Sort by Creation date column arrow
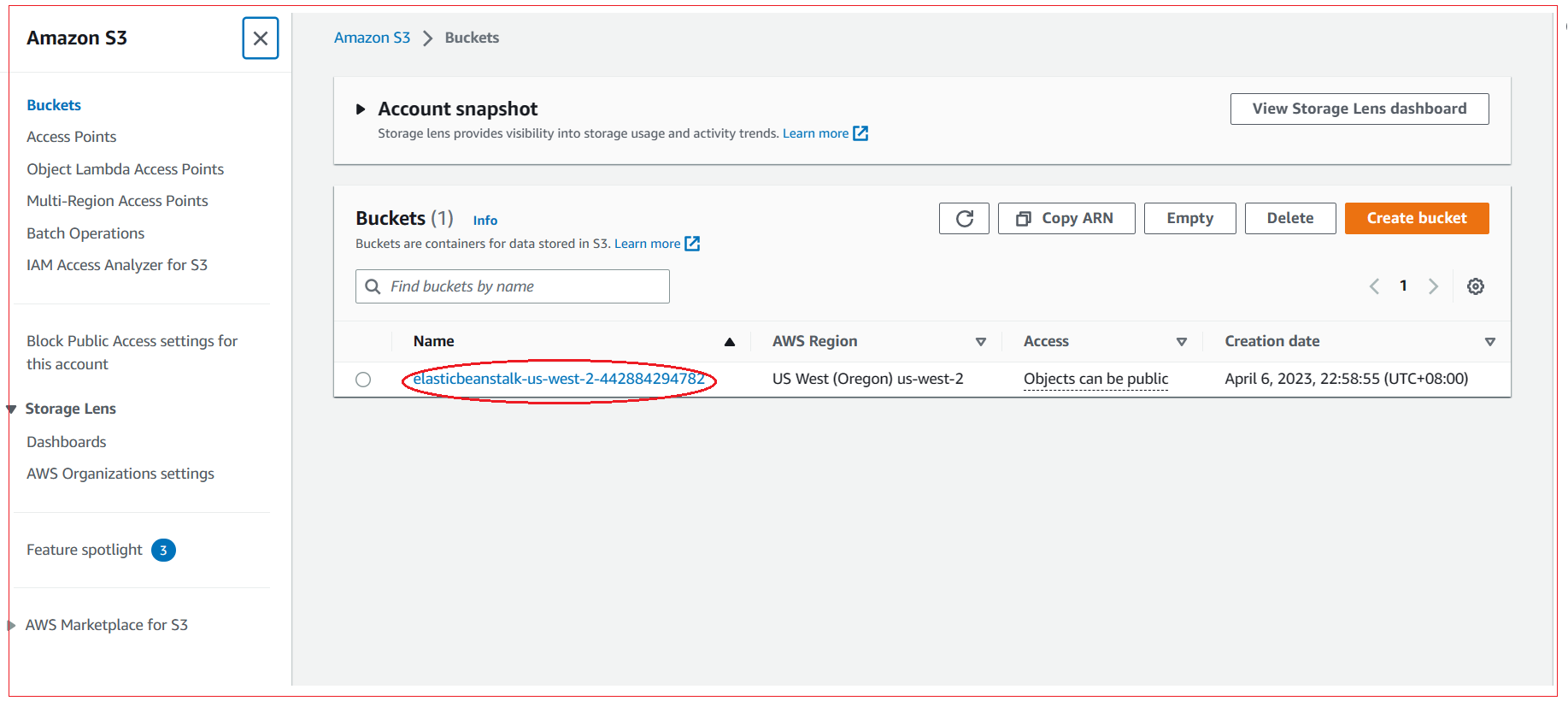Viewport: 1568px width, 707px height. (x=1490, y=342)
